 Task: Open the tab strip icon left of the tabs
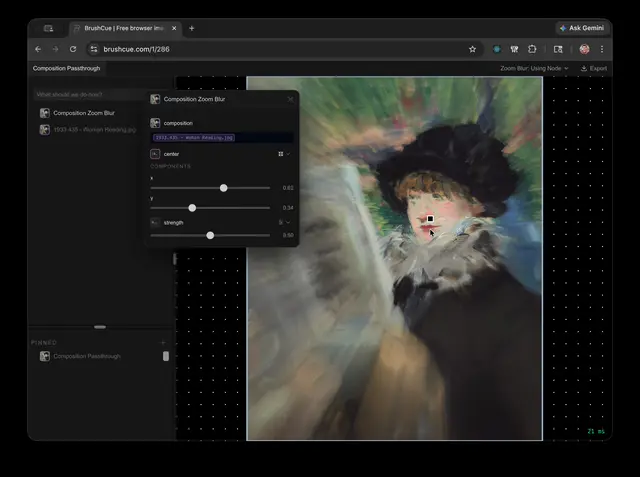[49, 28]
